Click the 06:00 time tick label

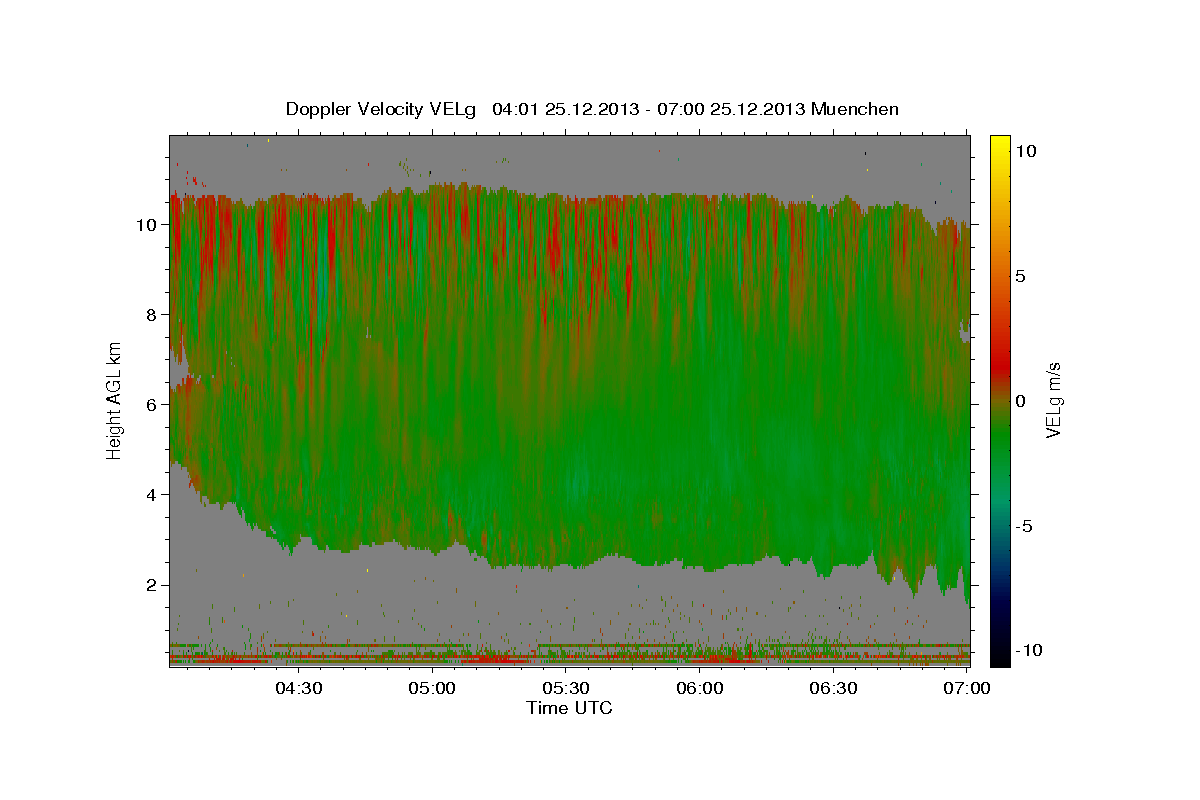pos(700,688)
